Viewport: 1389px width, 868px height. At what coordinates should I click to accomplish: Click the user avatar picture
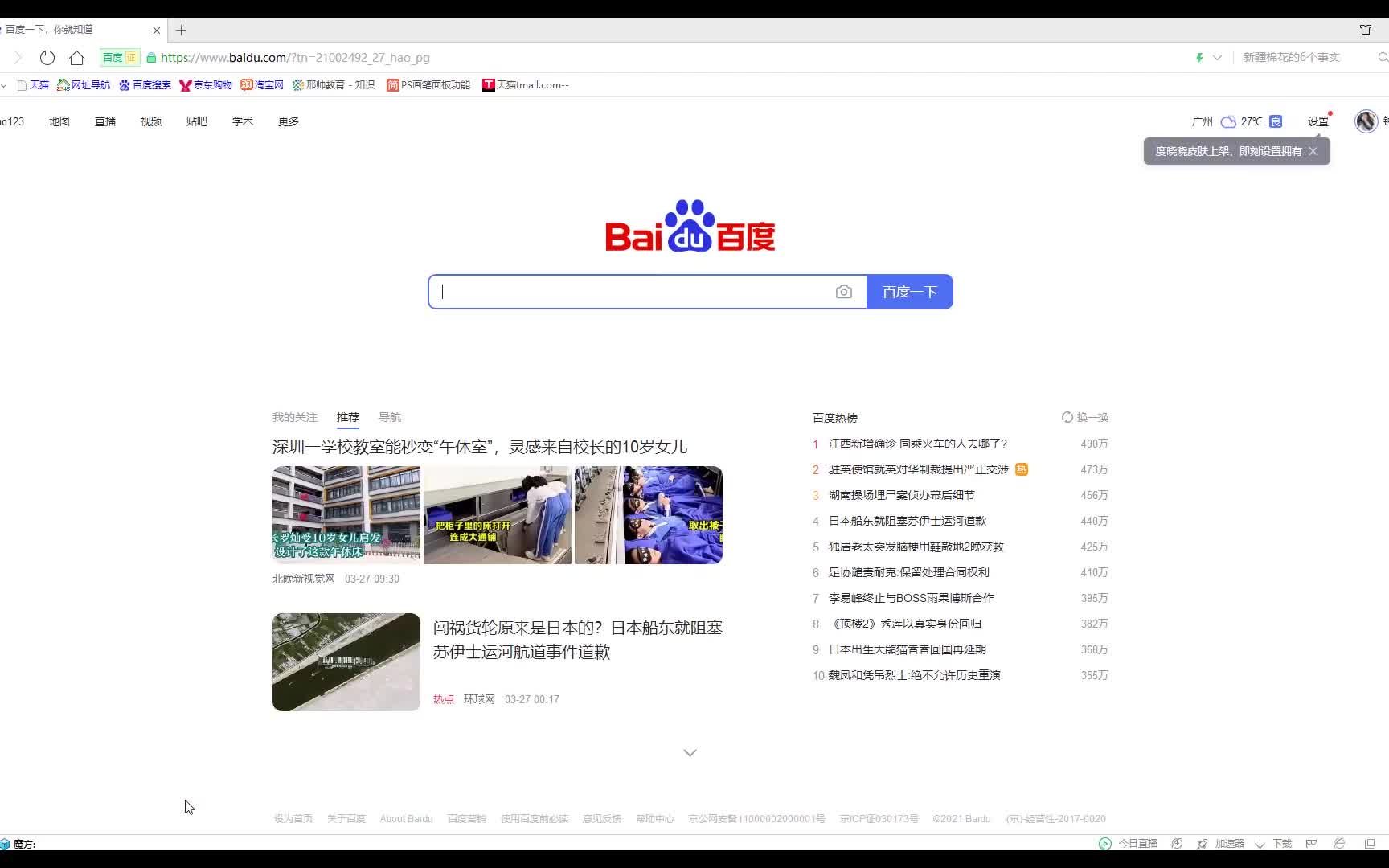click(1366, 121)
